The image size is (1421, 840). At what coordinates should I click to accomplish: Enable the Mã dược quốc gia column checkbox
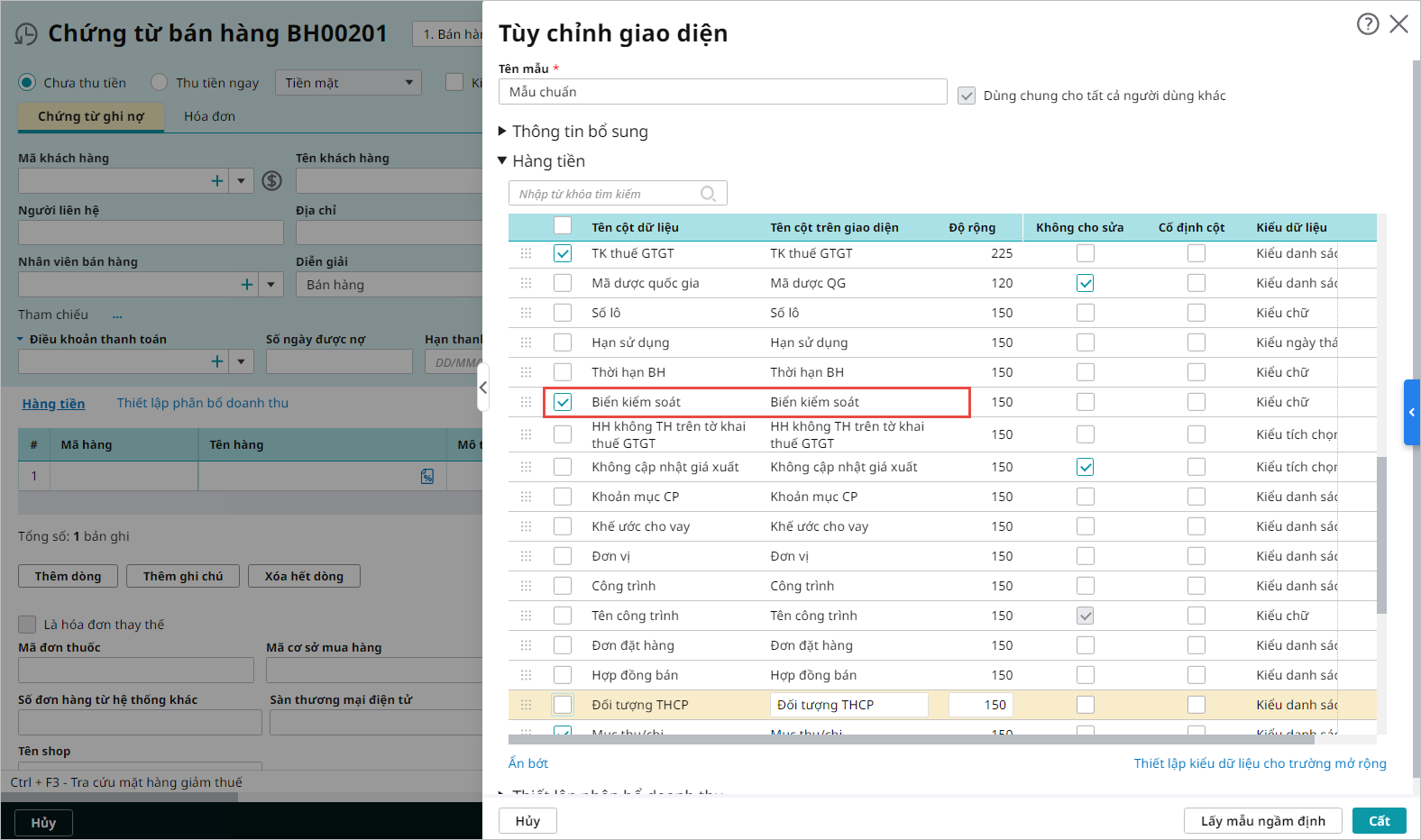[x=563, y=283]
